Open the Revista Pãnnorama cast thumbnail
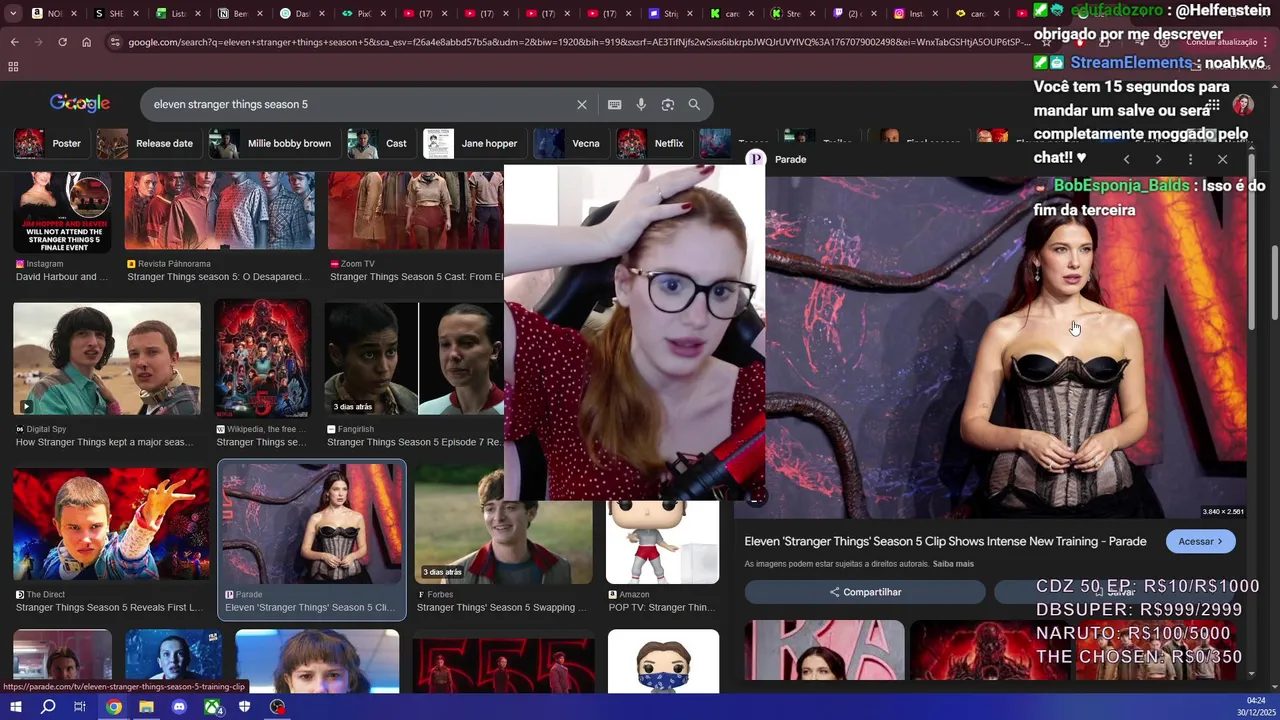 pos(219,210)
